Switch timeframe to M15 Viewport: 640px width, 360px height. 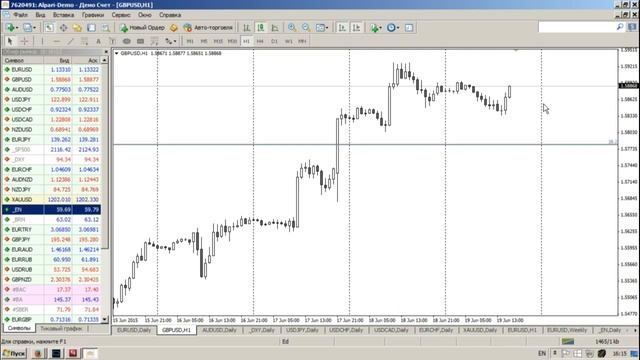(218, 41)
